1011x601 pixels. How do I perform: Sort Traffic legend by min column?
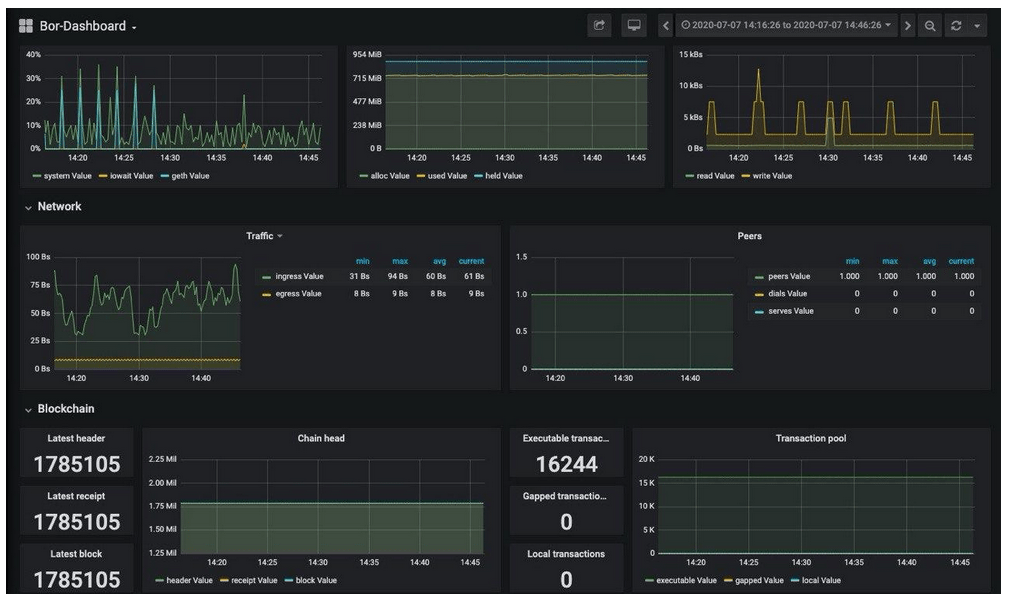pyautogui.click(x=362, y=261)
